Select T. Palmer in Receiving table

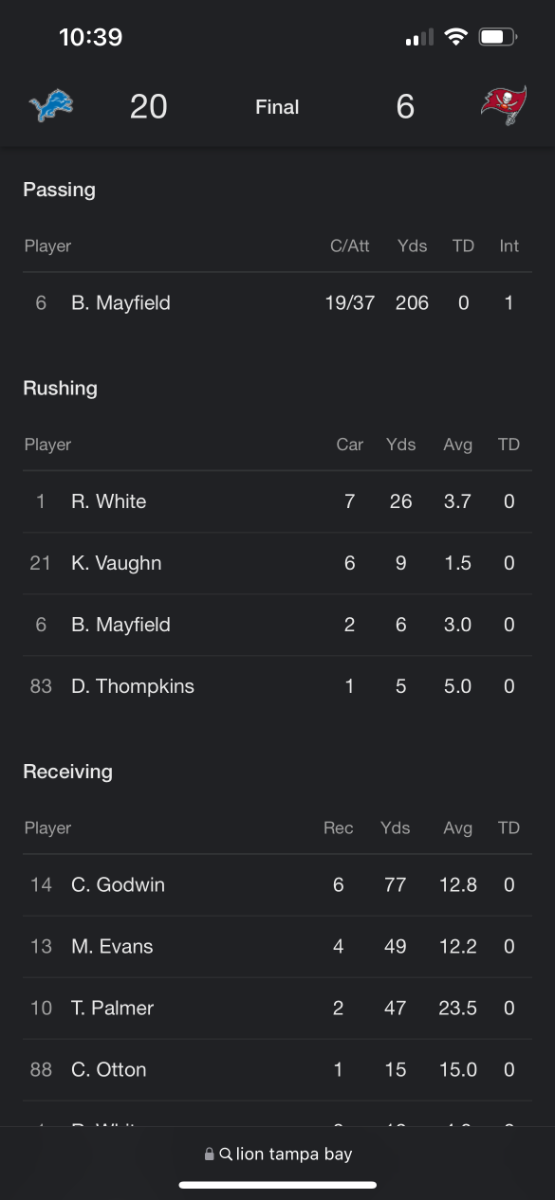point(277,1008)
